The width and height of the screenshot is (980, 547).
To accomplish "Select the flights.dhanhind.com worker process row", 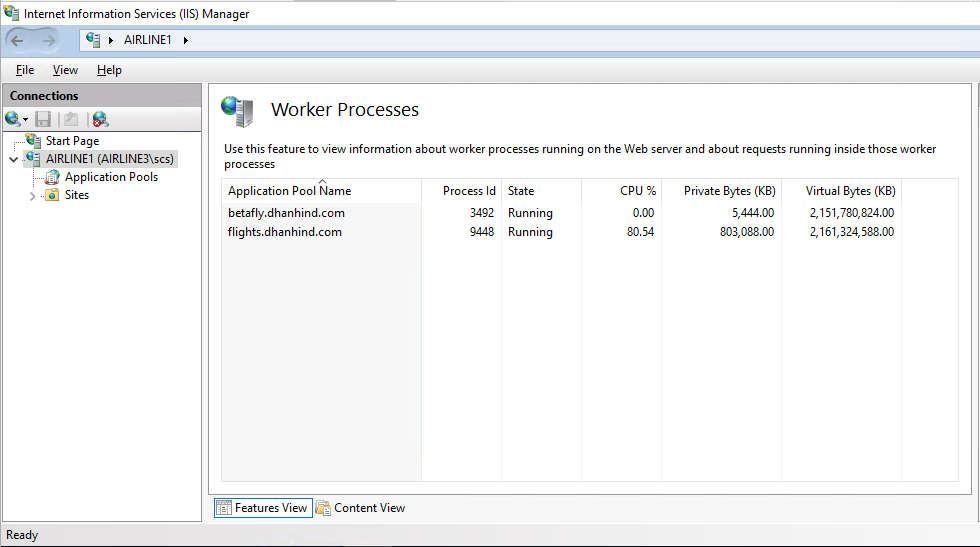I will (561, 232).
